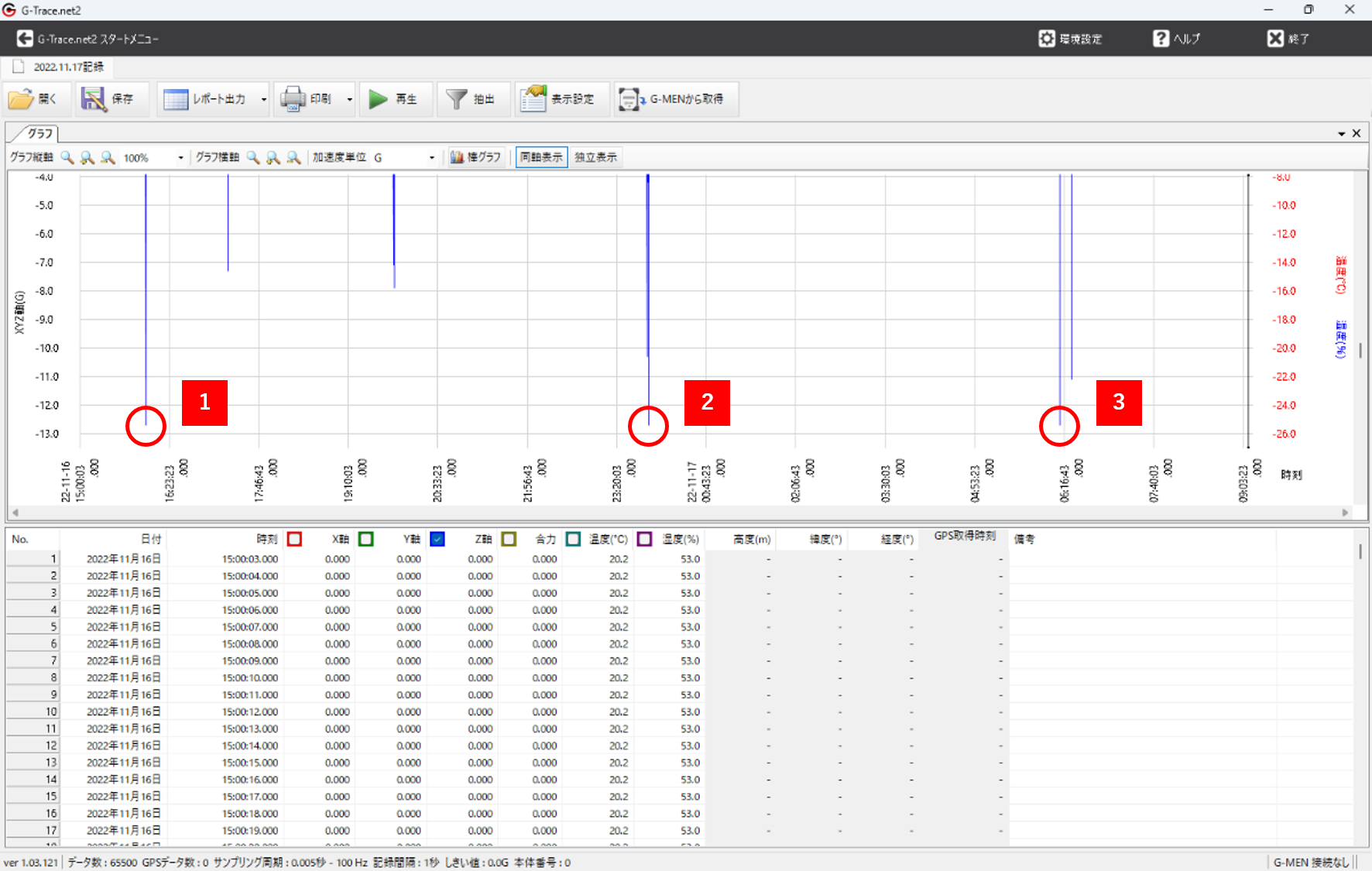Click time cell 15:00:19.000
Image resolution: width=1372 pixels, height=871 pixels.
click(250, 831)
